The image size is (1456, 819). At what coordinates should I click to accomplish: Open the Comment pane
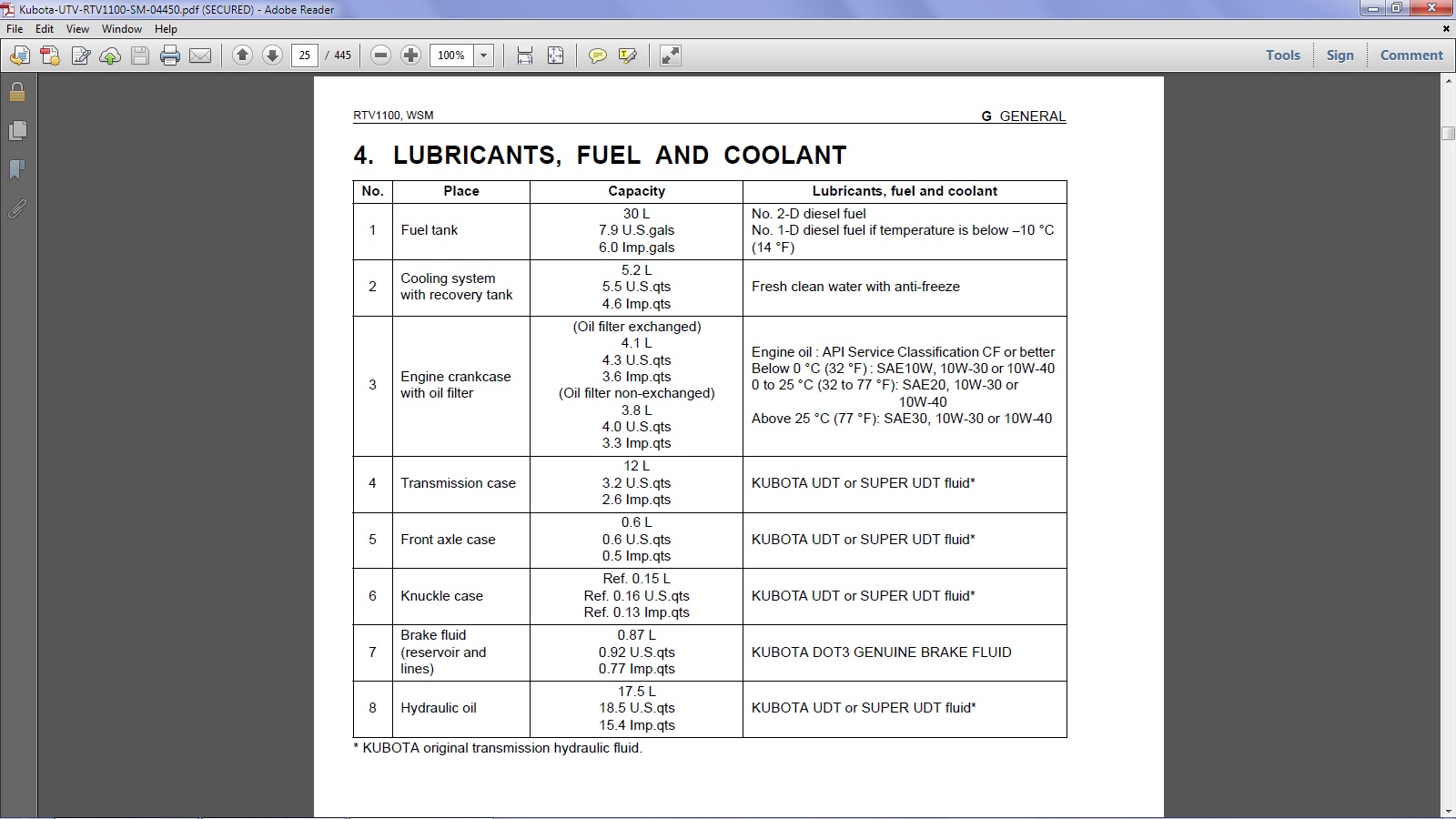click(1411, 55)
